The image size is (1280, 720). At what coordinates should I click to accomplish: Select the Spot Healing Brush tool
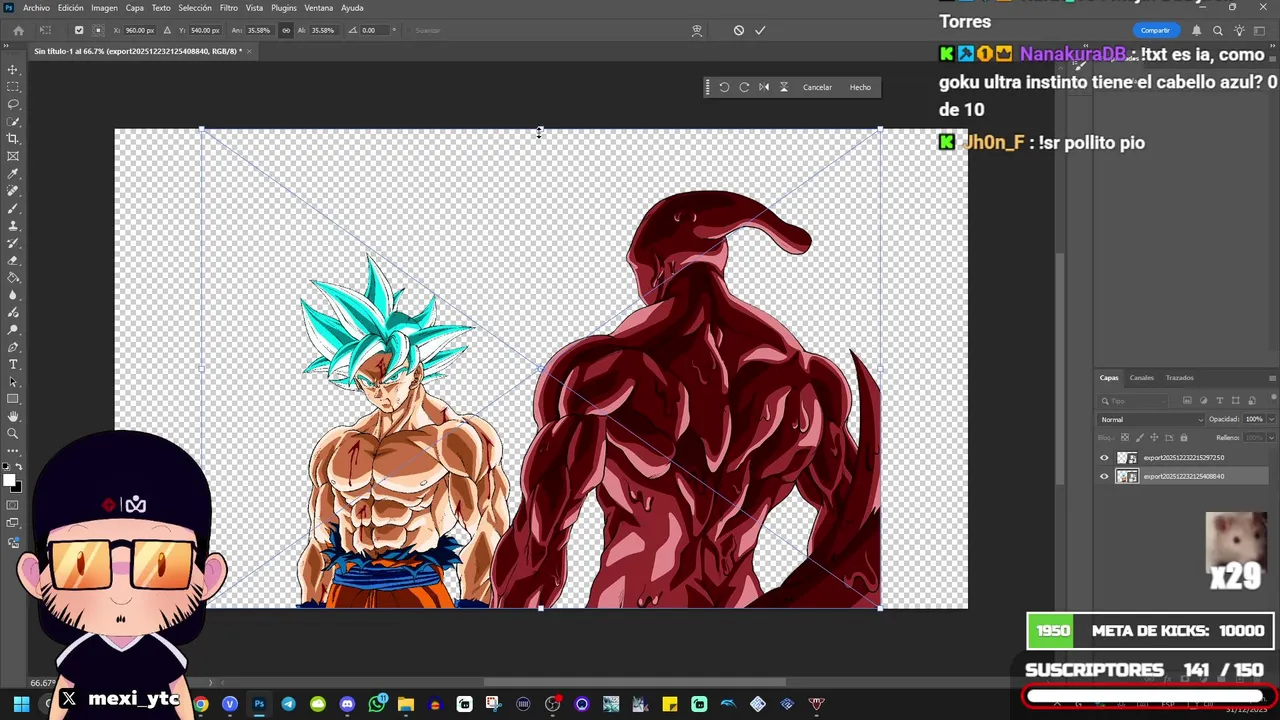coord(13,191)
